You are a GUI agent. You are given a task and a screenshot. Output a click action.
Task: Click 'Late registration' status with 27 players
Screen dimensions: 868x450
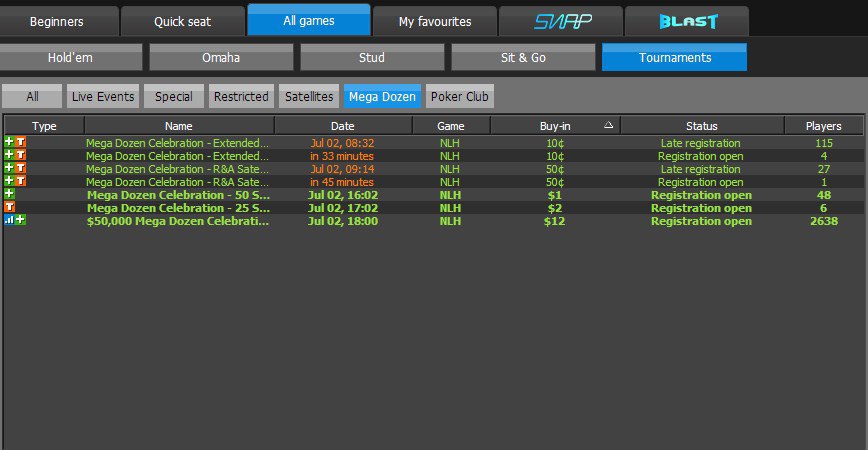tap(700, 169)
